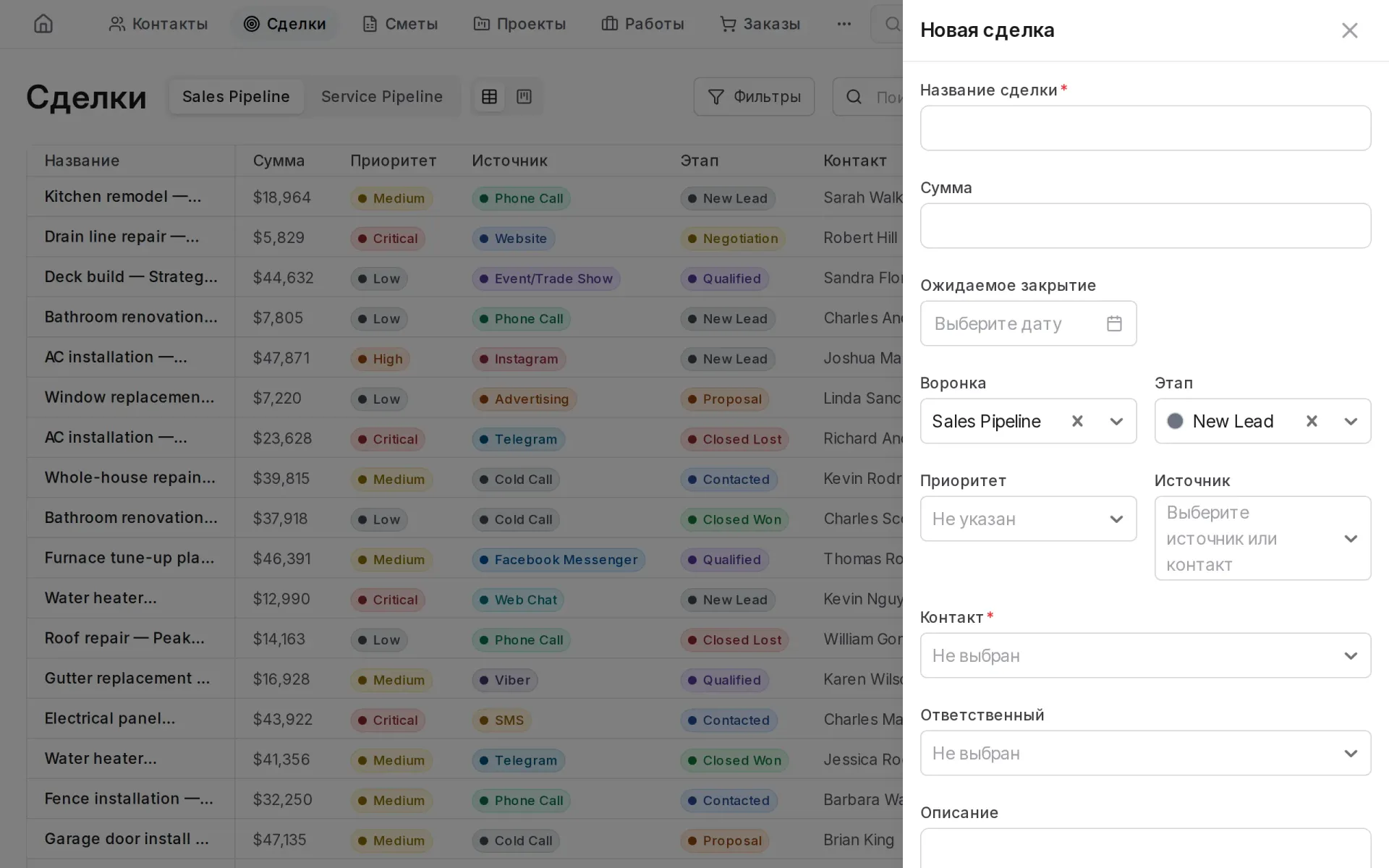Click the search magnifier icon in the deals toolbar

point(854,97)
